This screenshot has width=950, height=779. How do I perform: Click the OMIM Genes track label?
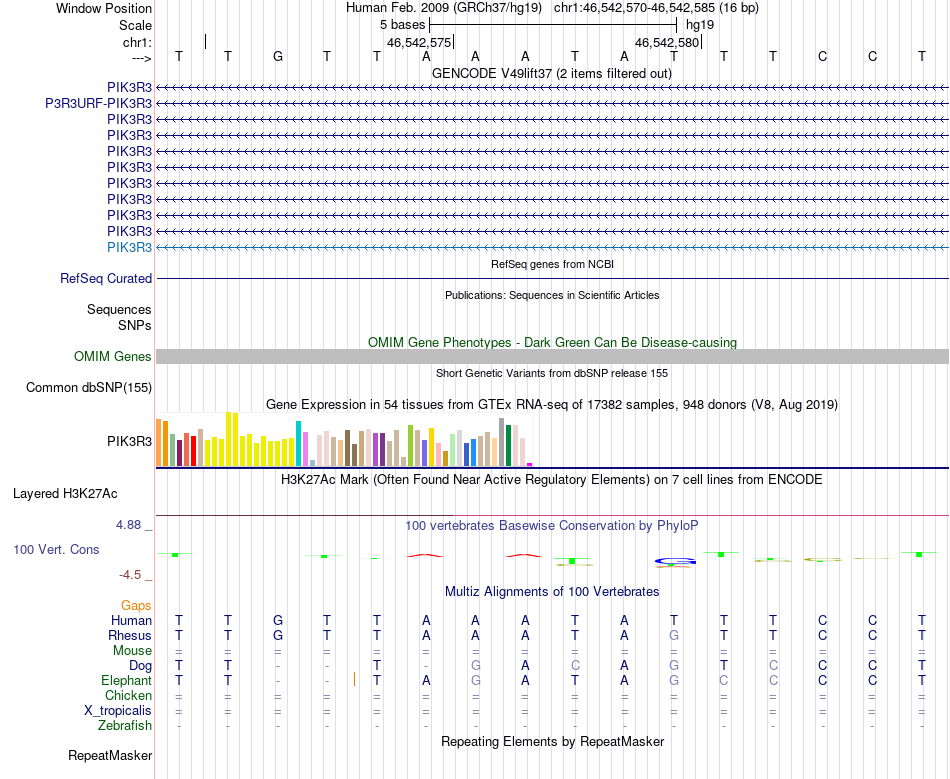click(113, 356)
